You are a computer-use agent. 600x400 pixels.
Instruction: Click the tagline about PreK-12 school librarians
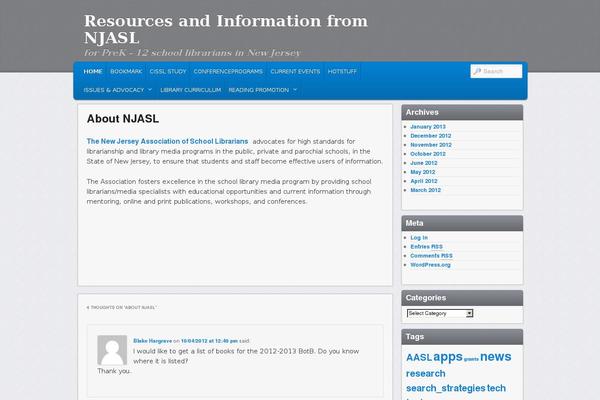[x=192, y=53]
